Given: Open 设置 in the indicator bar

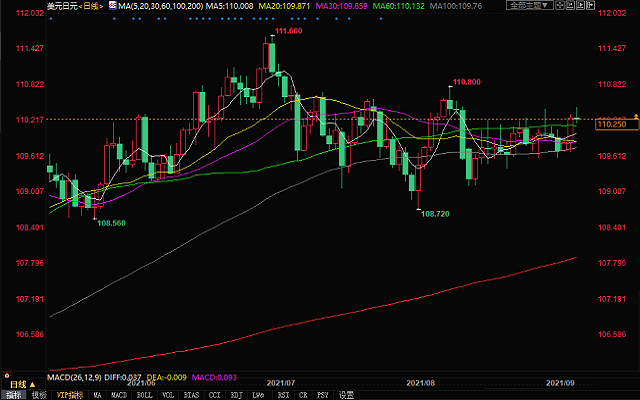Looking at the screenshot, I should click(x=346, y=395).
